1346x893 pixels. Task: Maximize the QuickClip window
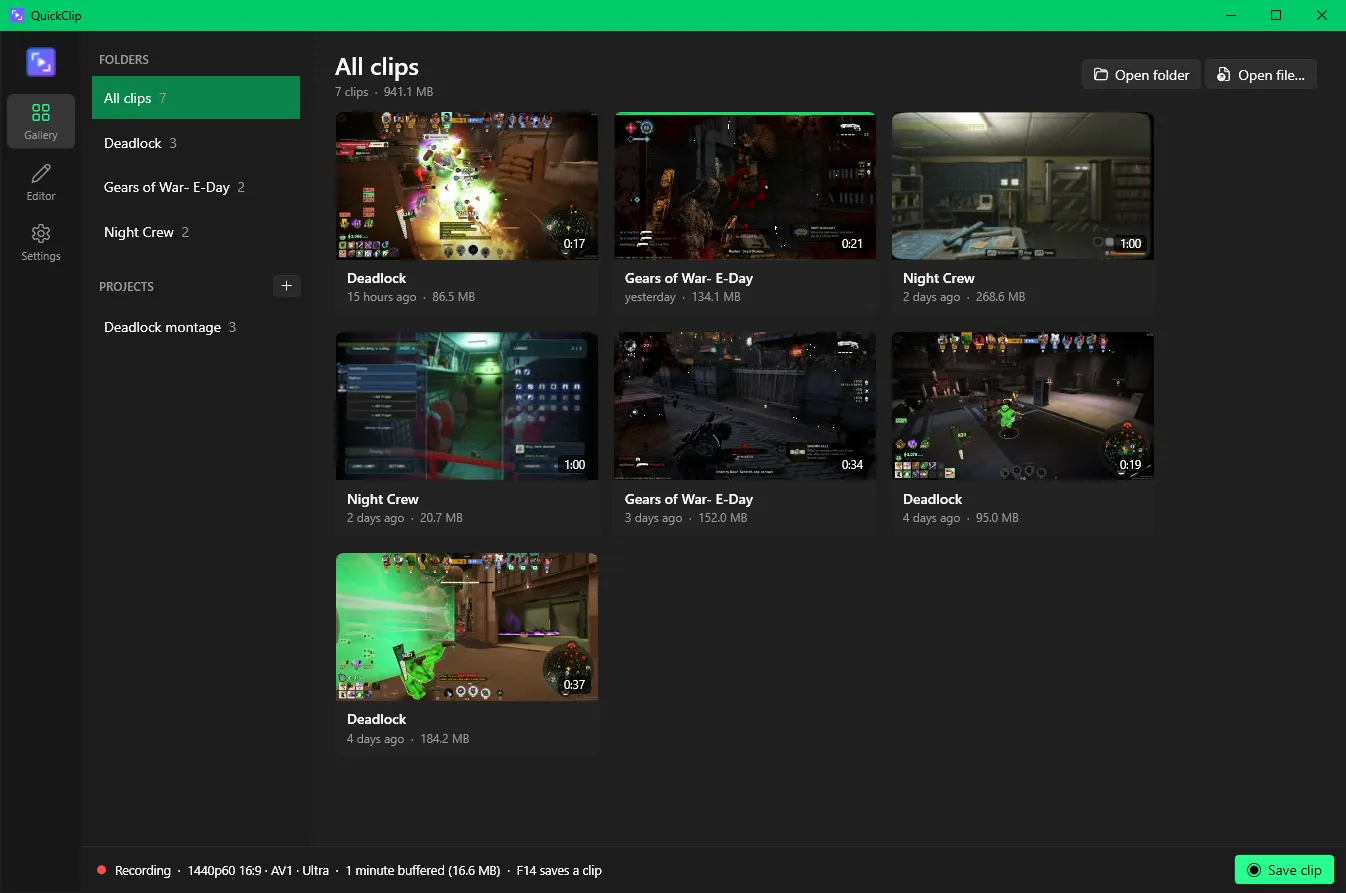[x=1276, y=15]
